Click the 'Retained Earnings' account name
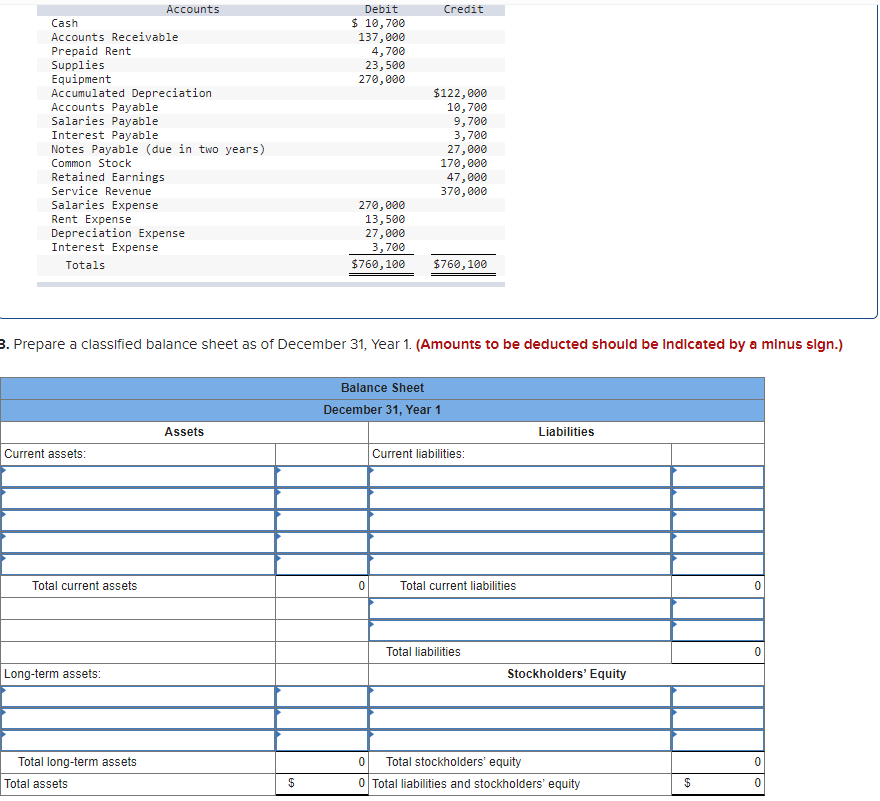This screenshot has height=801, width=880. [108, 177]
